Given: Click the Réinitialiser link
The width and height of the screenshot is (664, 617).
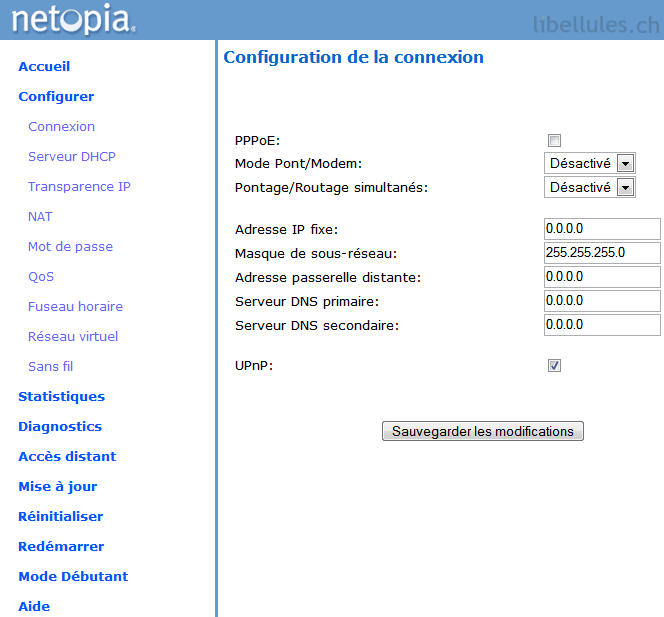Looking at the screenshot, I should coord(61,517).
